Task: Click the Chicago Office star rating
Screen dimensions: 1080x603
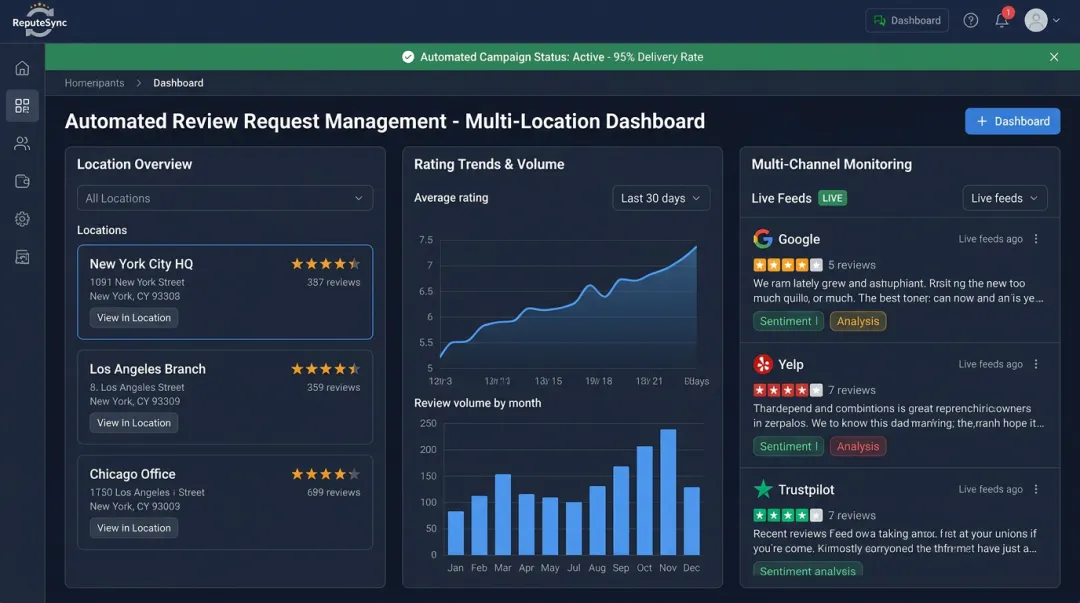Action: [x=326, y=474]
